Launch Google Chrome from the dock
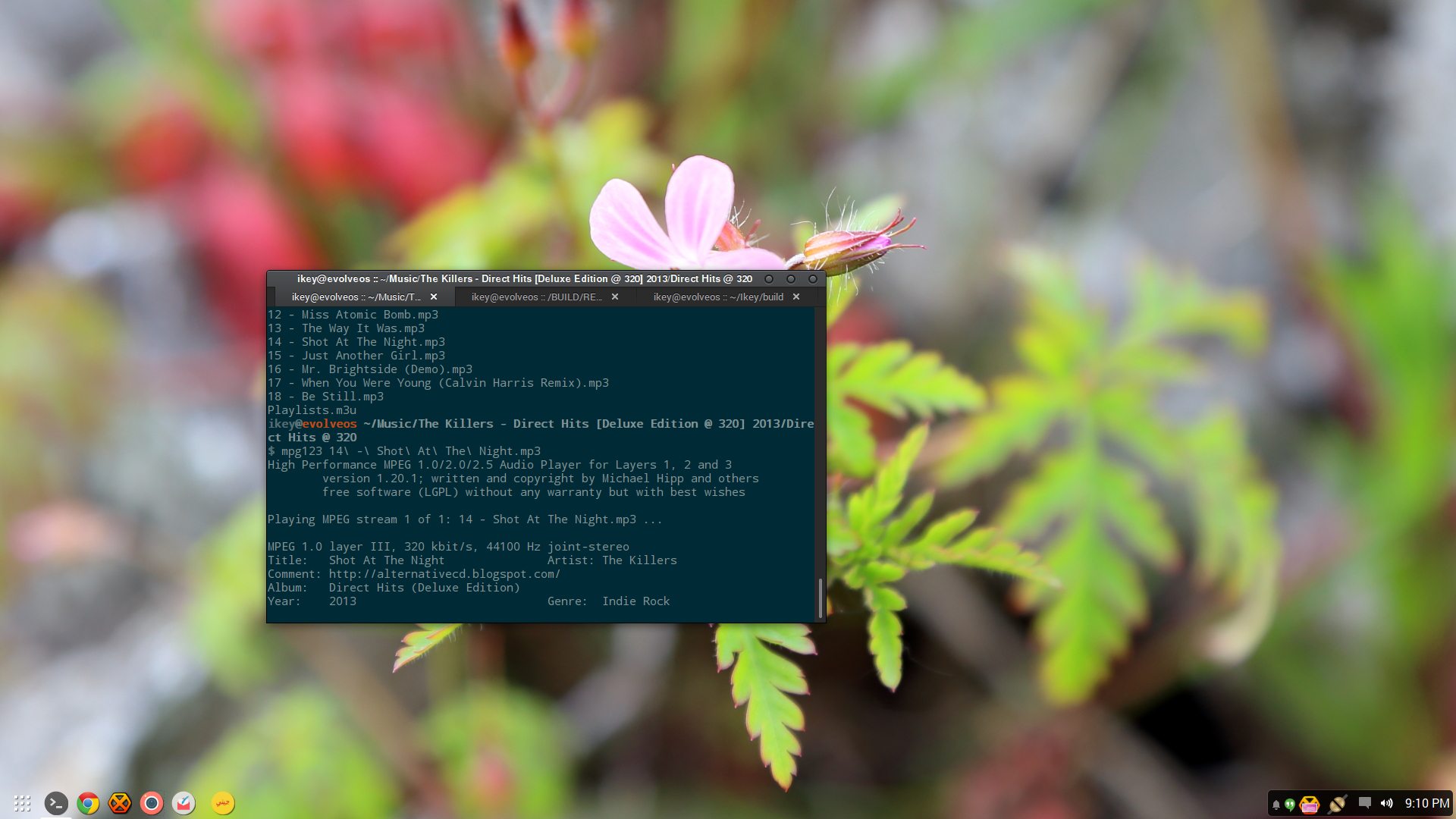The image size is (1456, 819). 88,803
